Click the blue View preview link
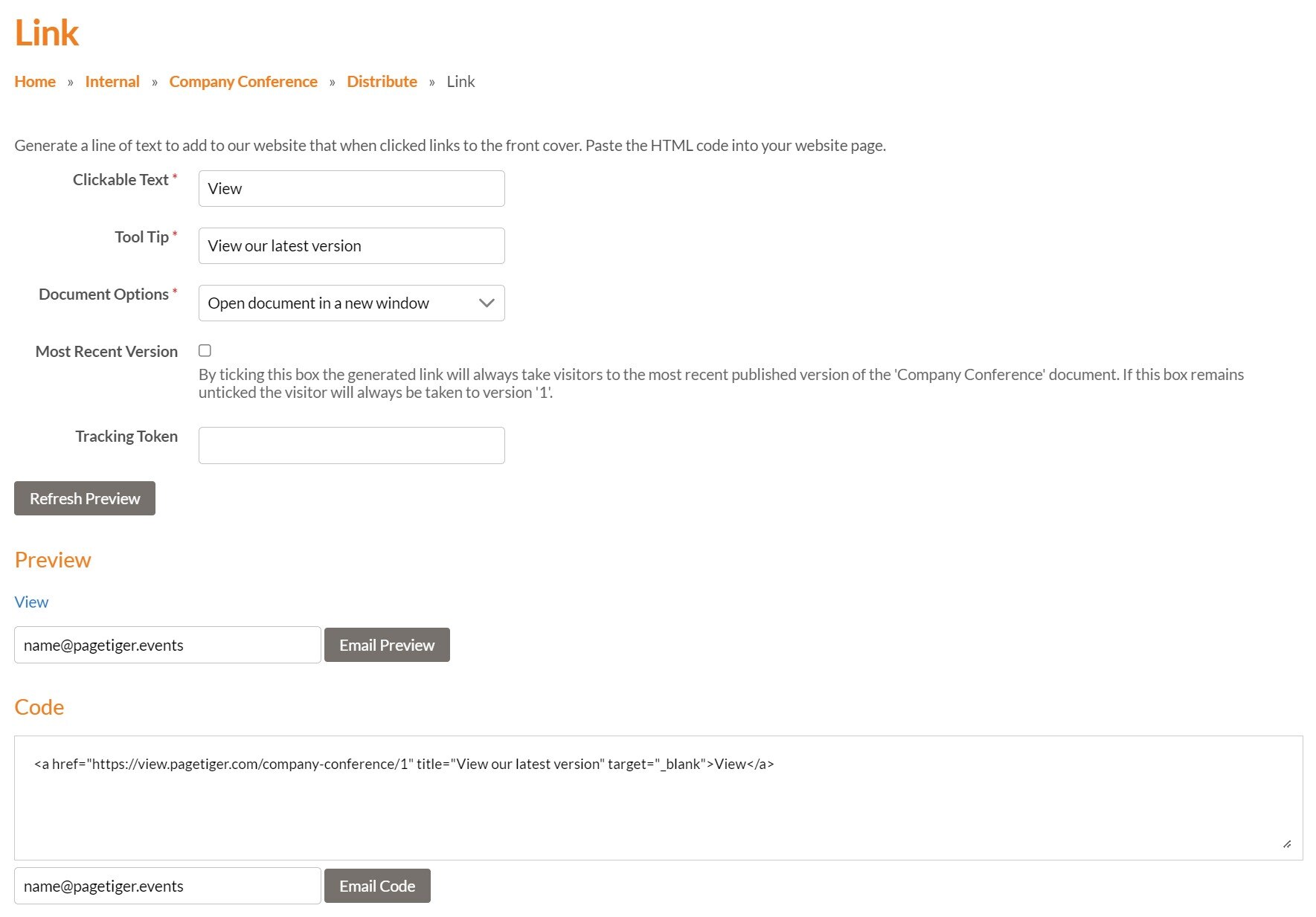This screenshot has height=917, width=1316. pos(31,602)
